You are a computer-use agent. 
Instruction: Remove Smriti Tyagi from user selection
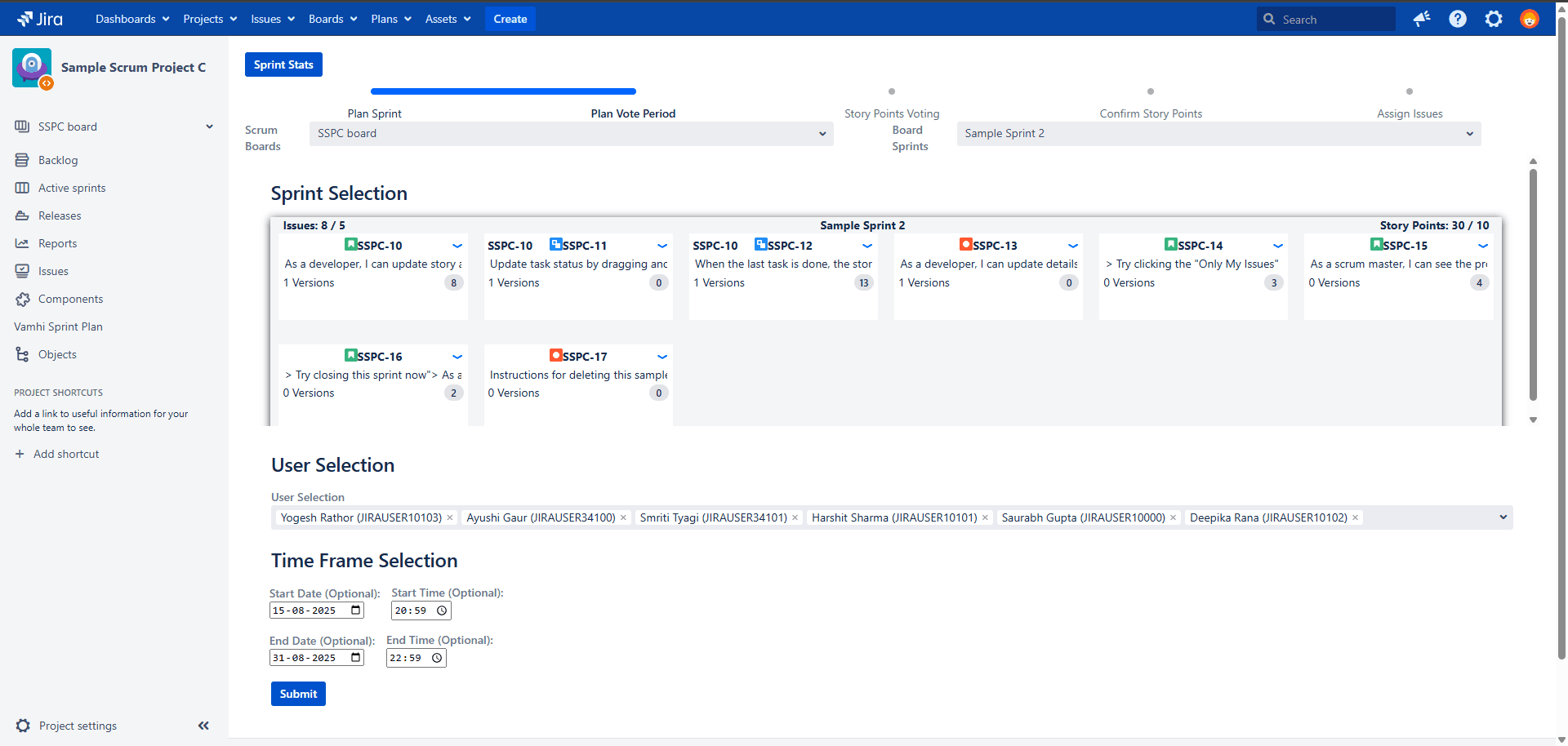(795, 517)
